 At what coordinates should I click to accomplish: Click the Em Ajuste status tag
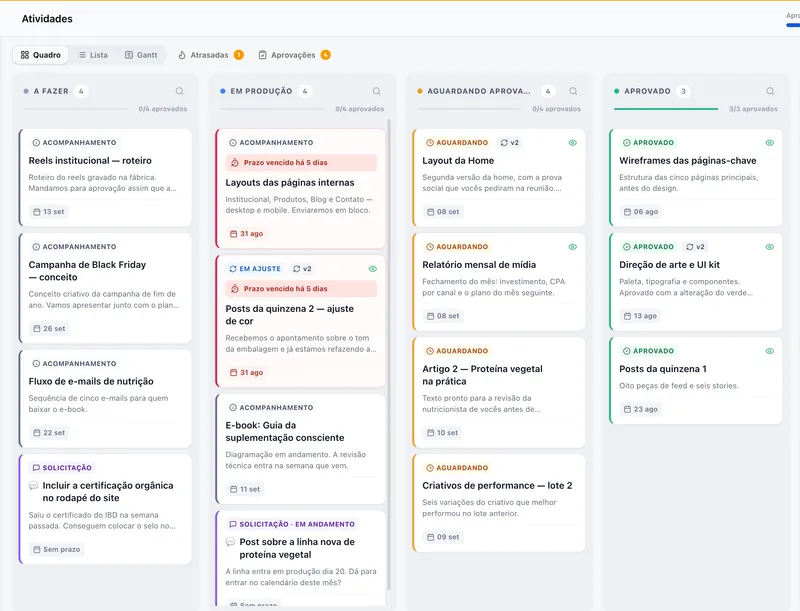255,269
